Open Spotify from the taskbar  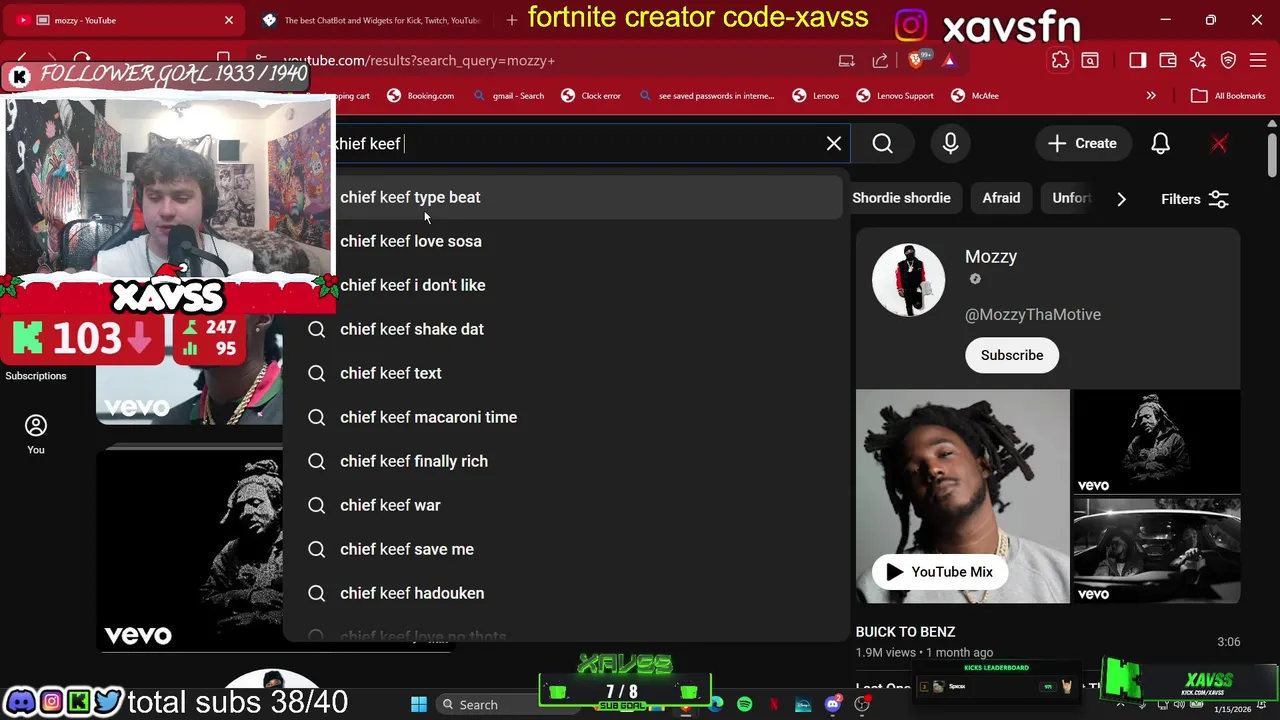pyautogui.click(x=744, y=704)
